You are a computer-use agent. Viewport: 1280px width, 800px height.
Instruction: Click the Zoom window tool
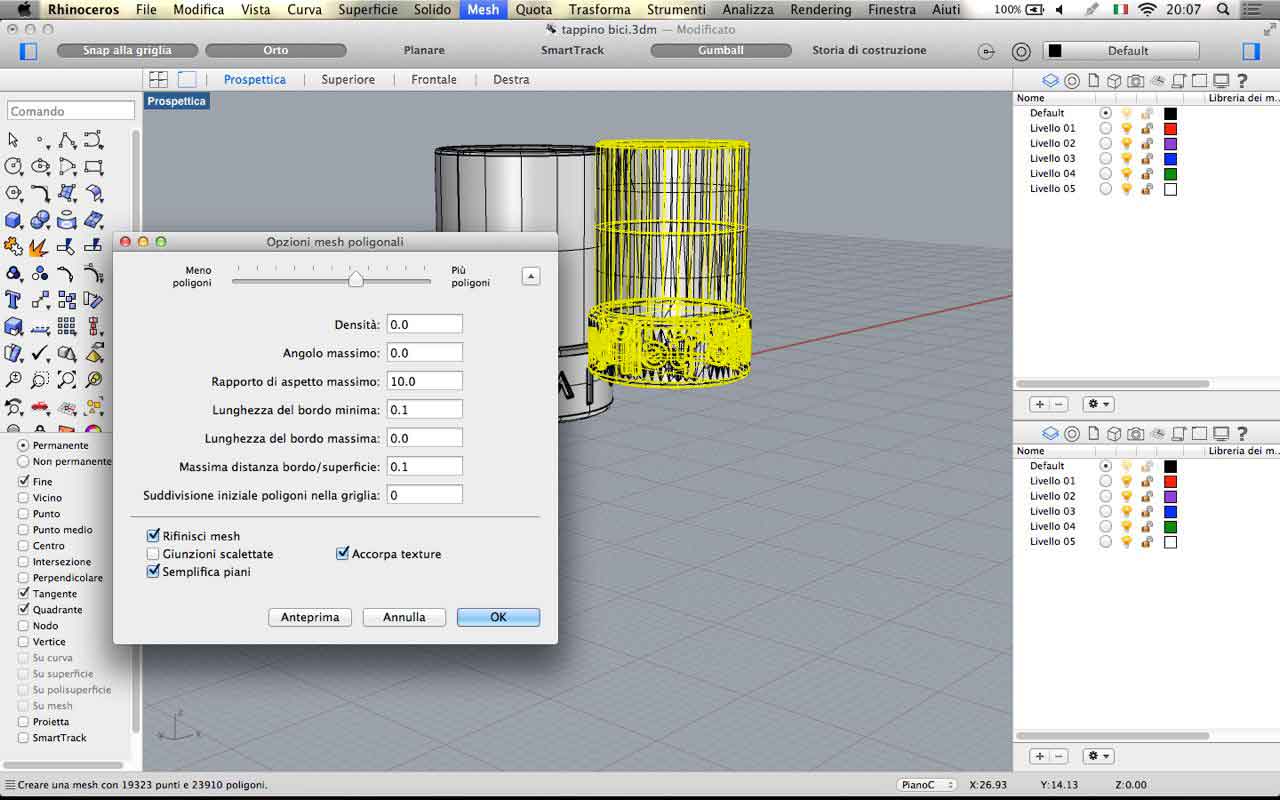[40, 380]
